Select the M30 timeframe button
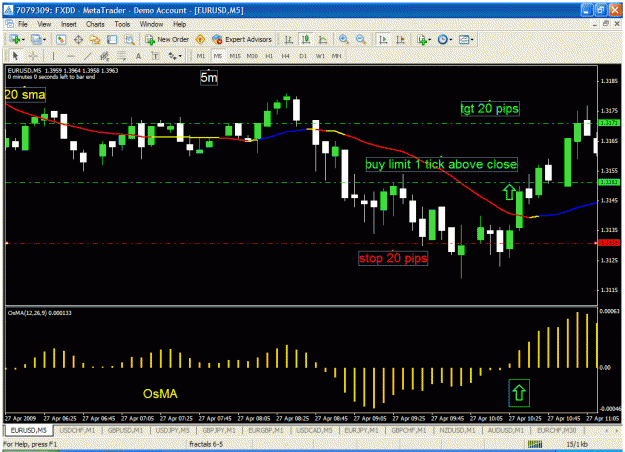This screenshot has width=625, height=452. point(252,56)
